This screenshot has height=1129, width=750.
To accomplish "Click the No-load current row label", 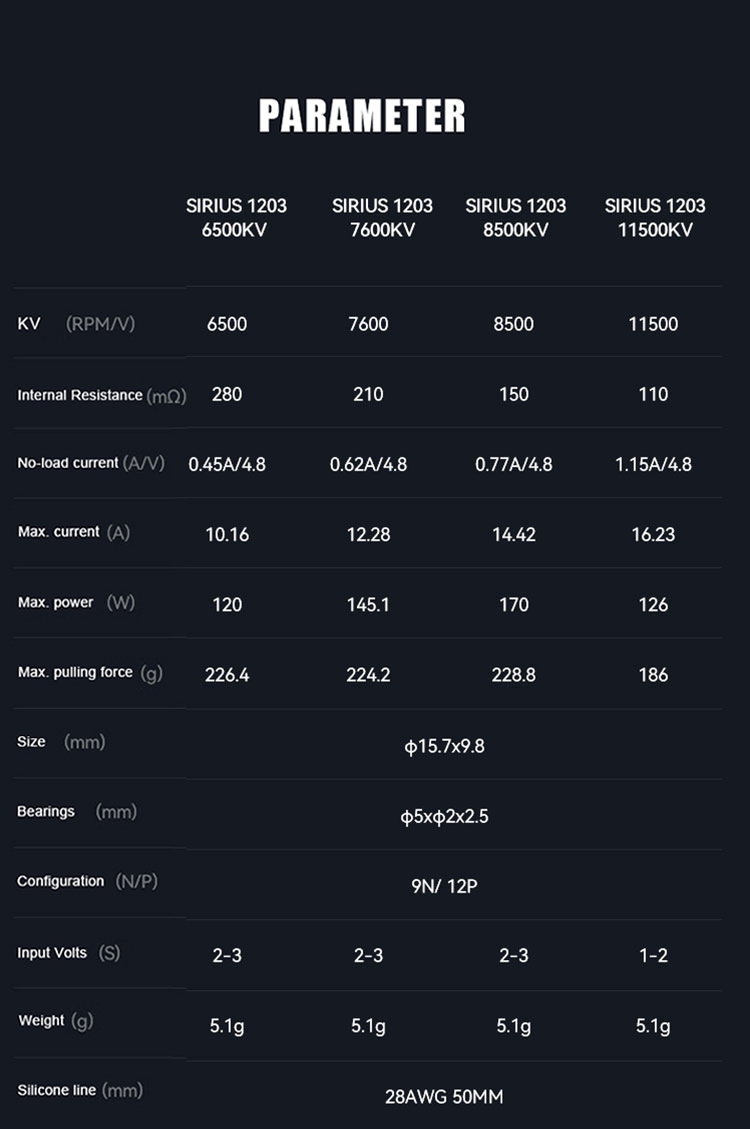I will click(91, 463).
